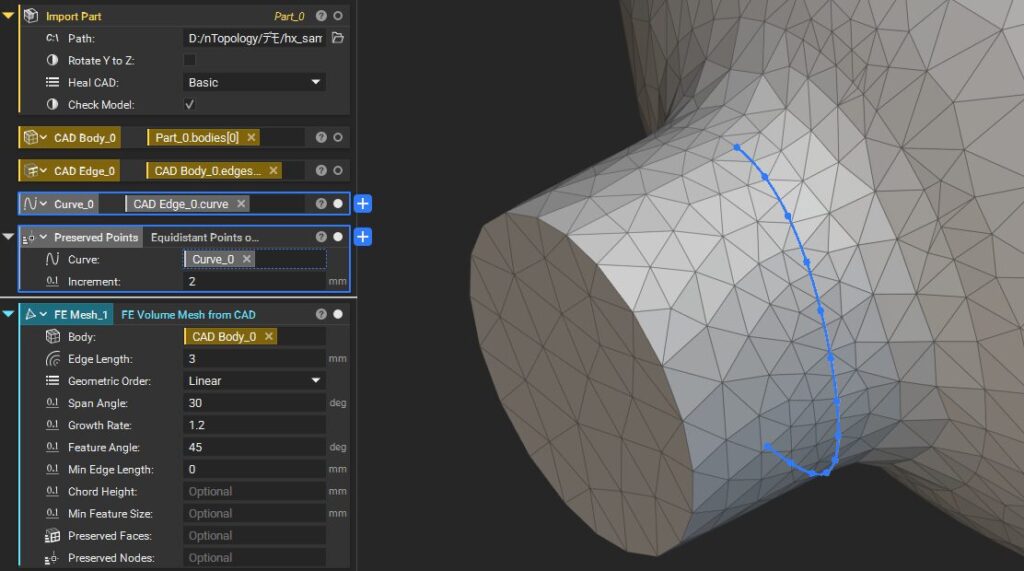Click the plus button beside Preserved Points block
The height and width of the screenshot is (571, 1024).
363,237
